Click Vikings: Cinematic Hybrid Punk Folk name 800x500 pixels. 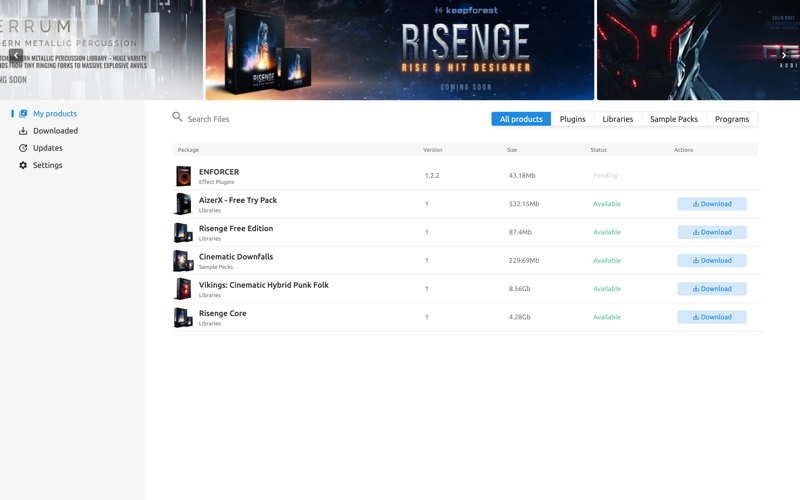coord(264,285)
